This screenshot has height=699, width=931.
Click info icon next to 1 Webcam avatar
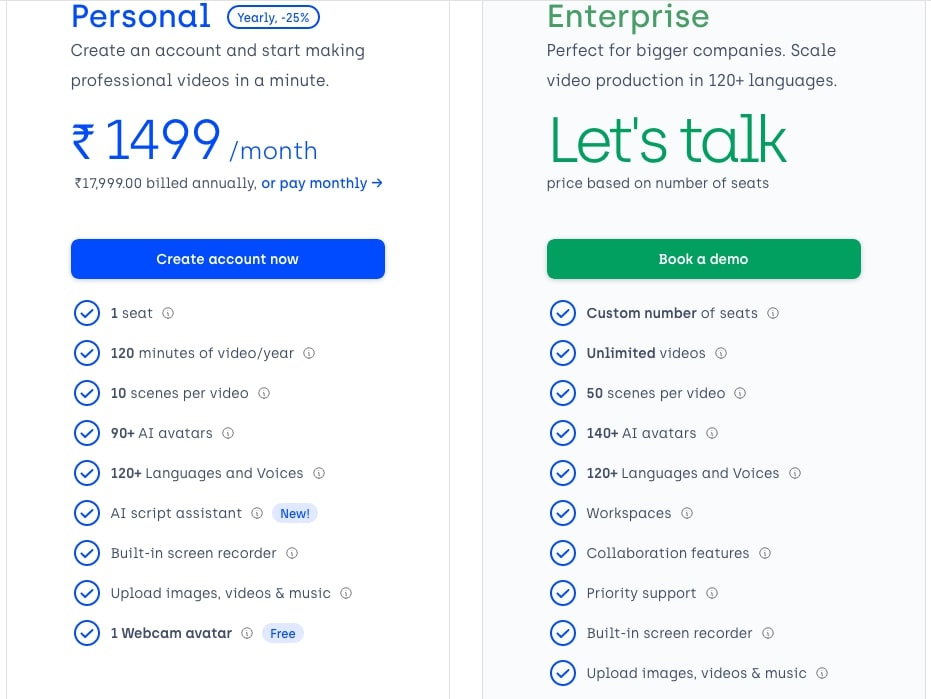coord(247,633)
